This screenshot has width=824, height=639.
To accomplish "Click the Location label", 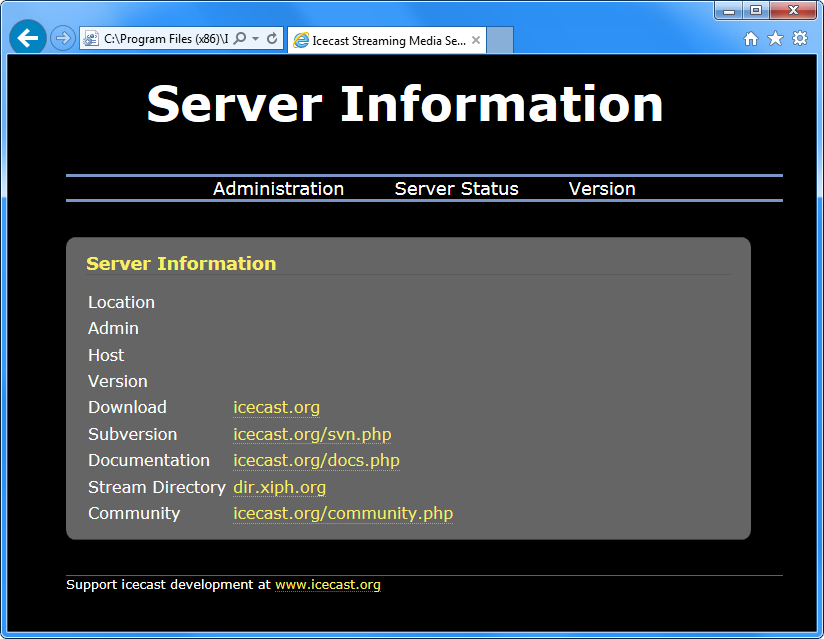I will (121, 303).
